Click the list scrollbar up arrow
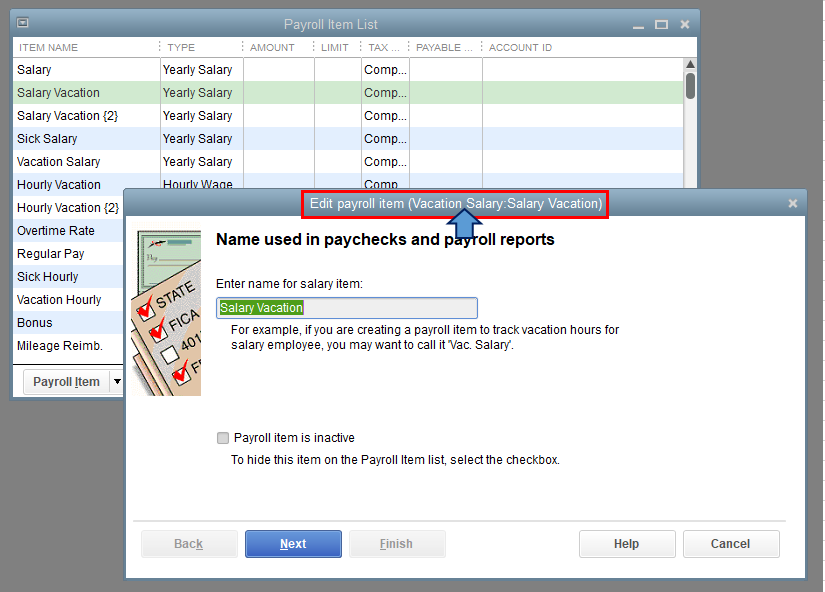The image size is (825, 592). click(x=690, y=64)
